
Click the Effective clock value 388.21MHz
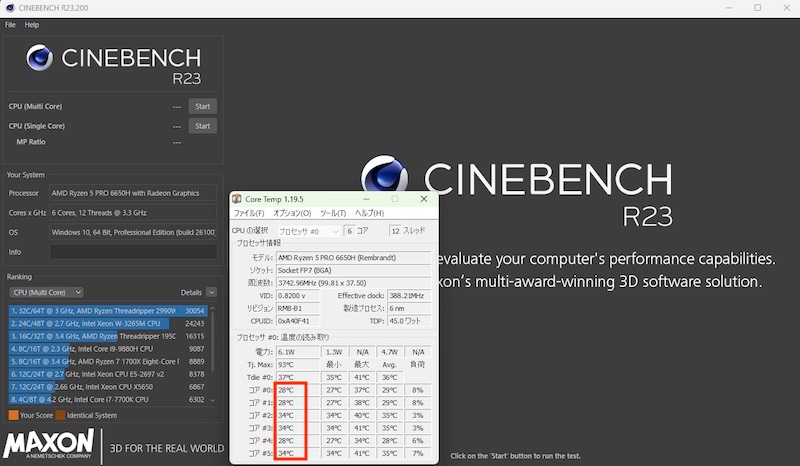(x=409, y=296)
